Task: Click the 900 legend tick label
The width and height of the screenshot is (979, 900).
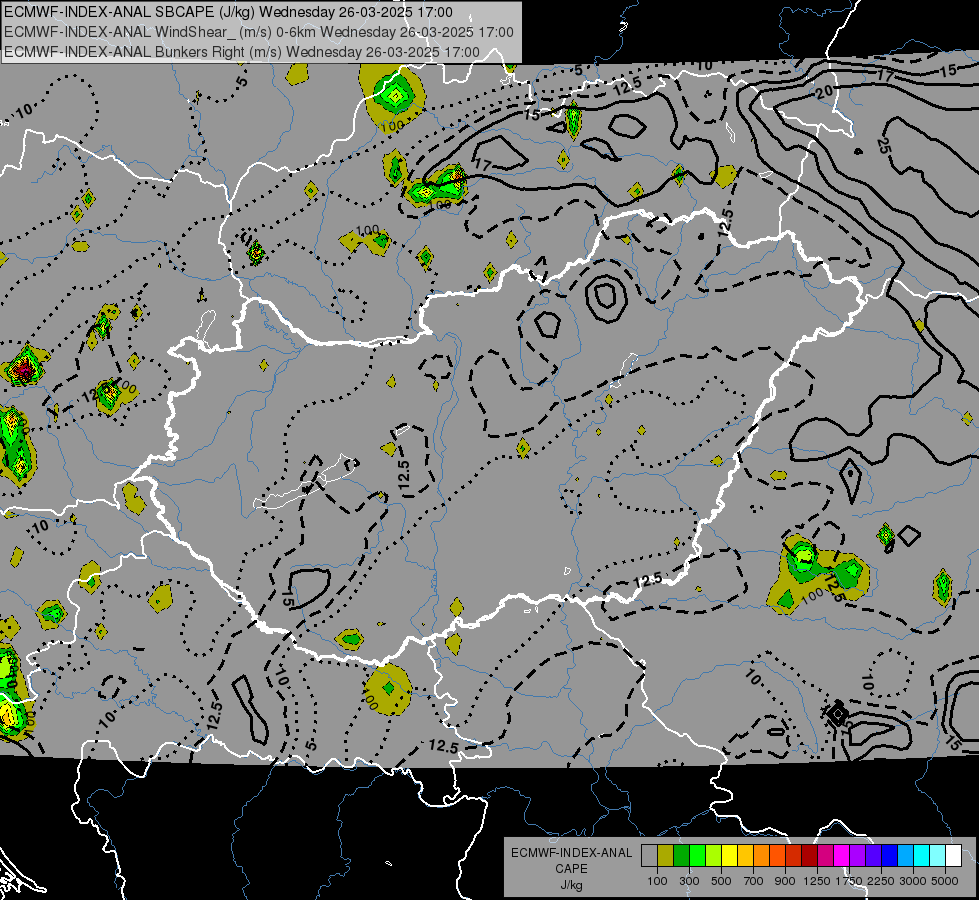Action: click(x=785, y=881)
